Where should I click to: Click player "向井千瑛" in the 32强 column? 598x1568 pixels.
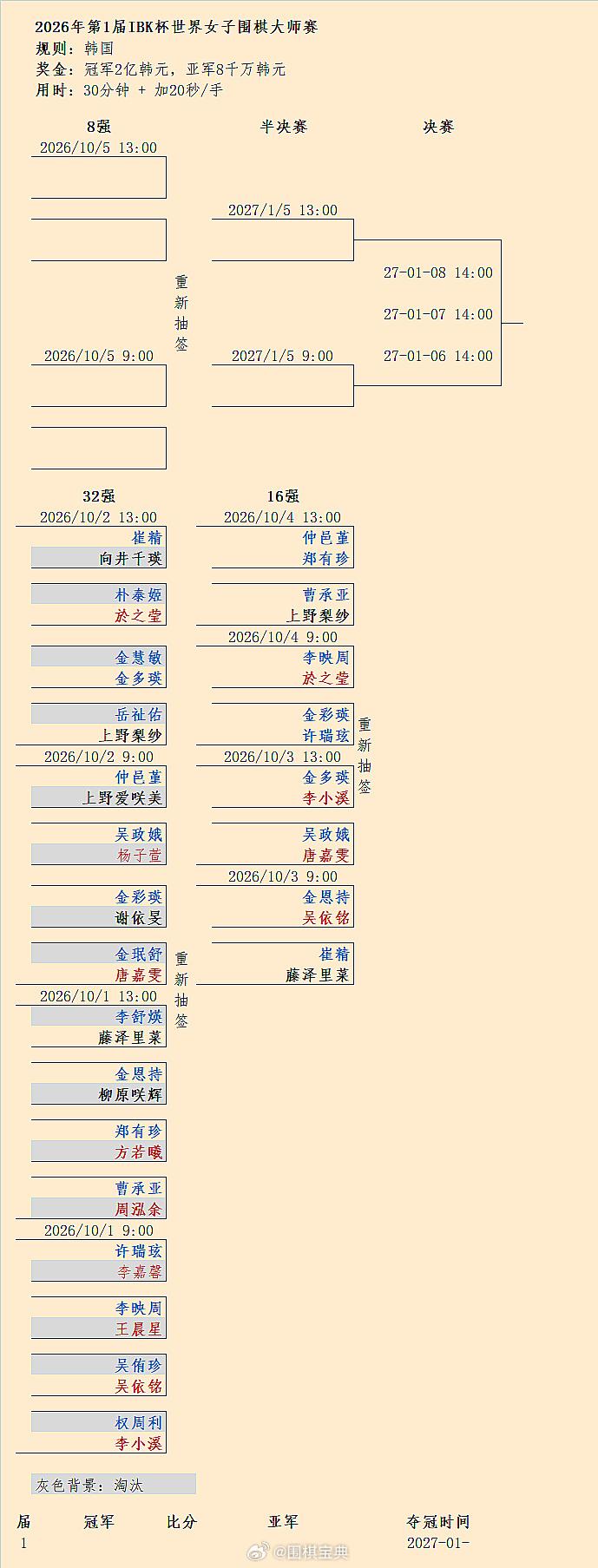130,559
